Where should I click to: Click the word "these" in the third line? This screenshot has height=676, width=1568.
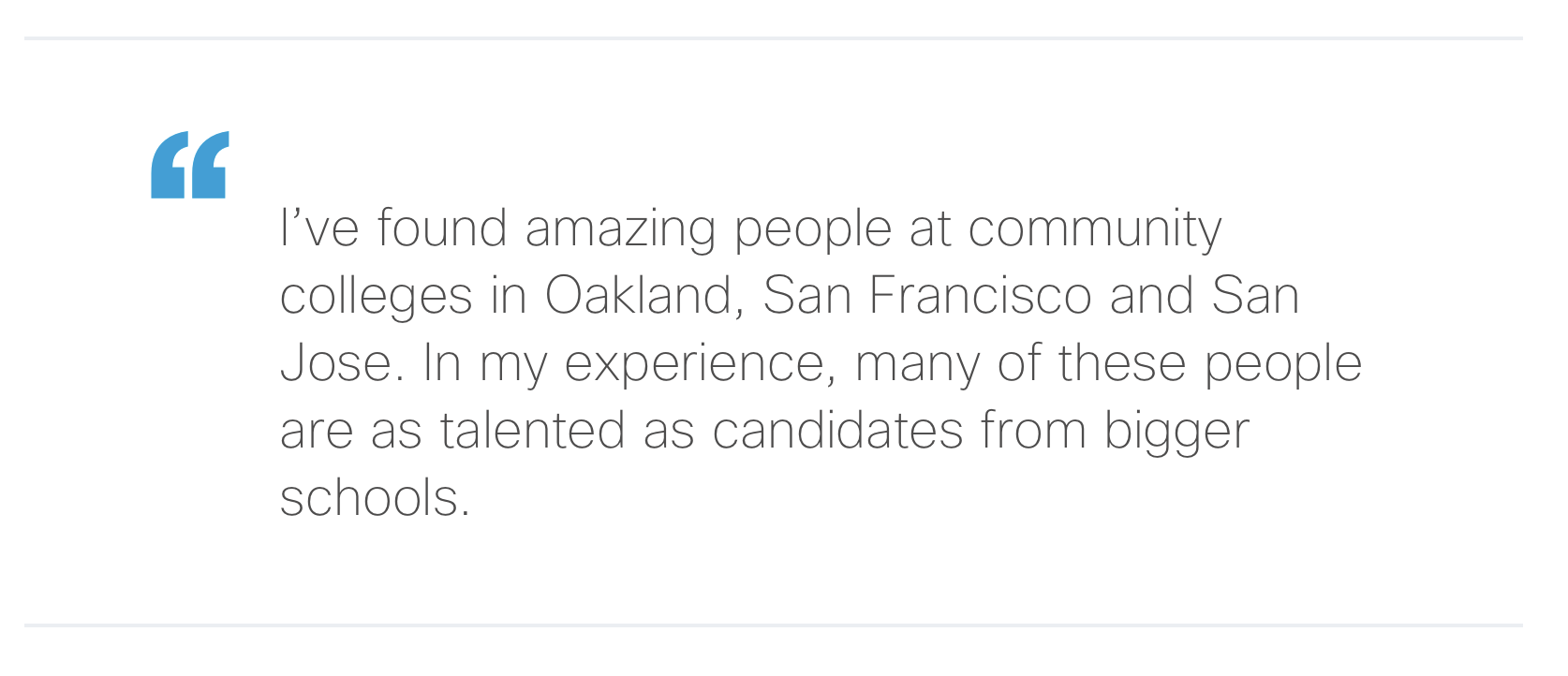(1122, 362)
